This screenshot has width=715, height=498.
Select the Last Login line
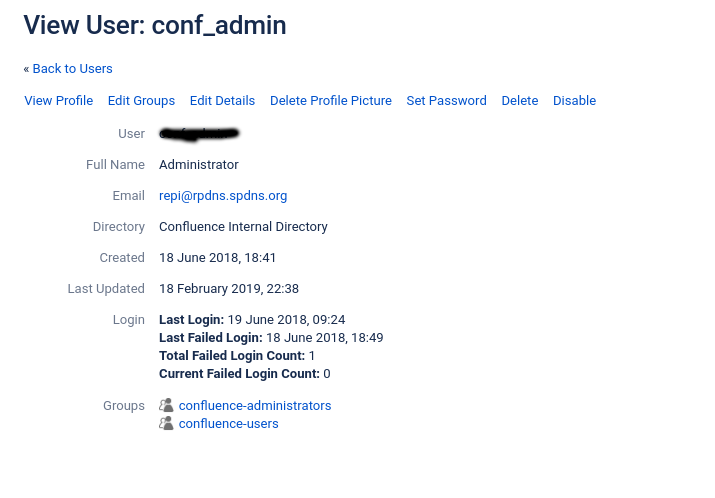(x=252, y=320)
